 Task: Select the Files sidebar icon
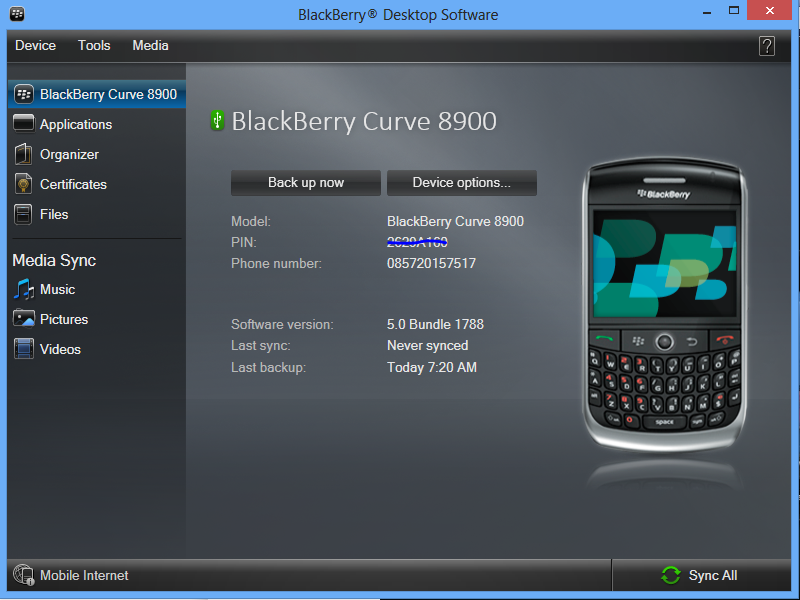pyautogui.click(x=24, y=214)
